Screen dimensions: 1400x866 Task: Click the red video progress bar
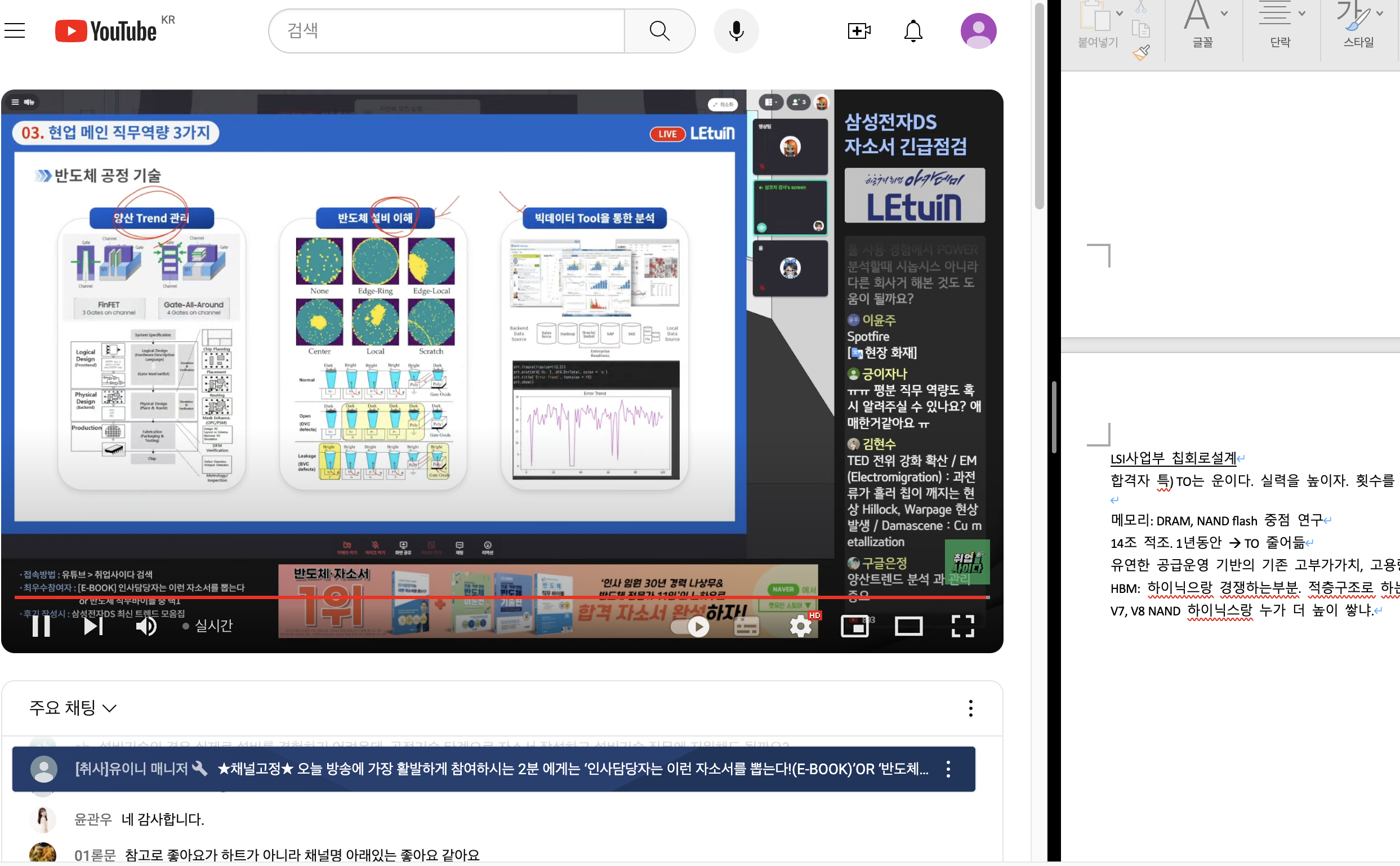tap(501, 597)
